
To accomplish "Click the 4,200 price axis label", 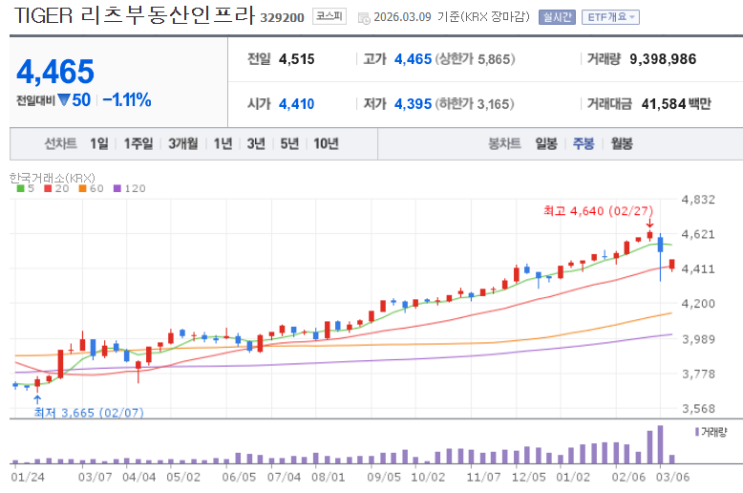I will (698, 303).
